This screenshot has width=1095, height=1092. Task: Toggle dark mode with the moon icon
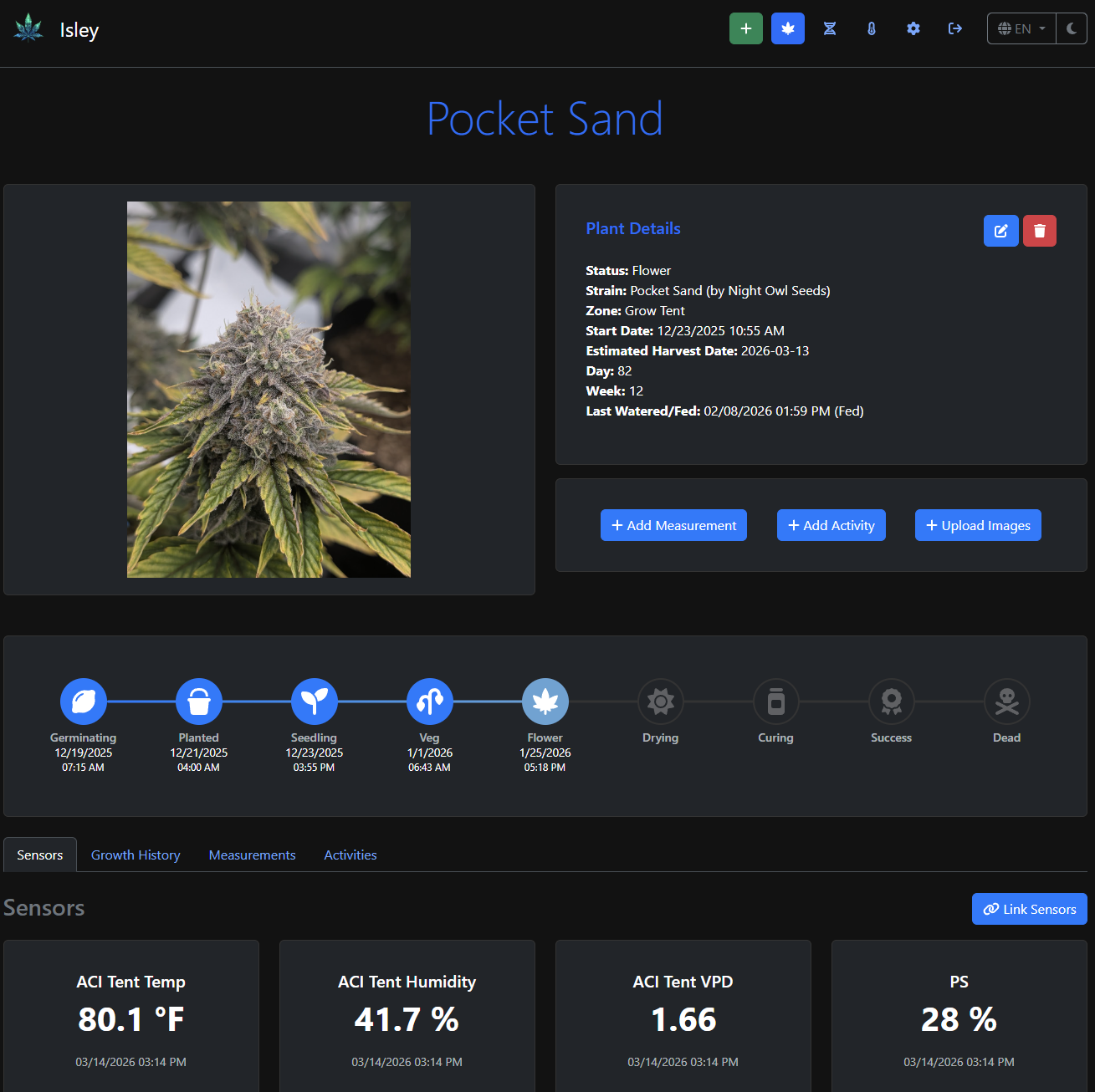tap(1072, 28)
